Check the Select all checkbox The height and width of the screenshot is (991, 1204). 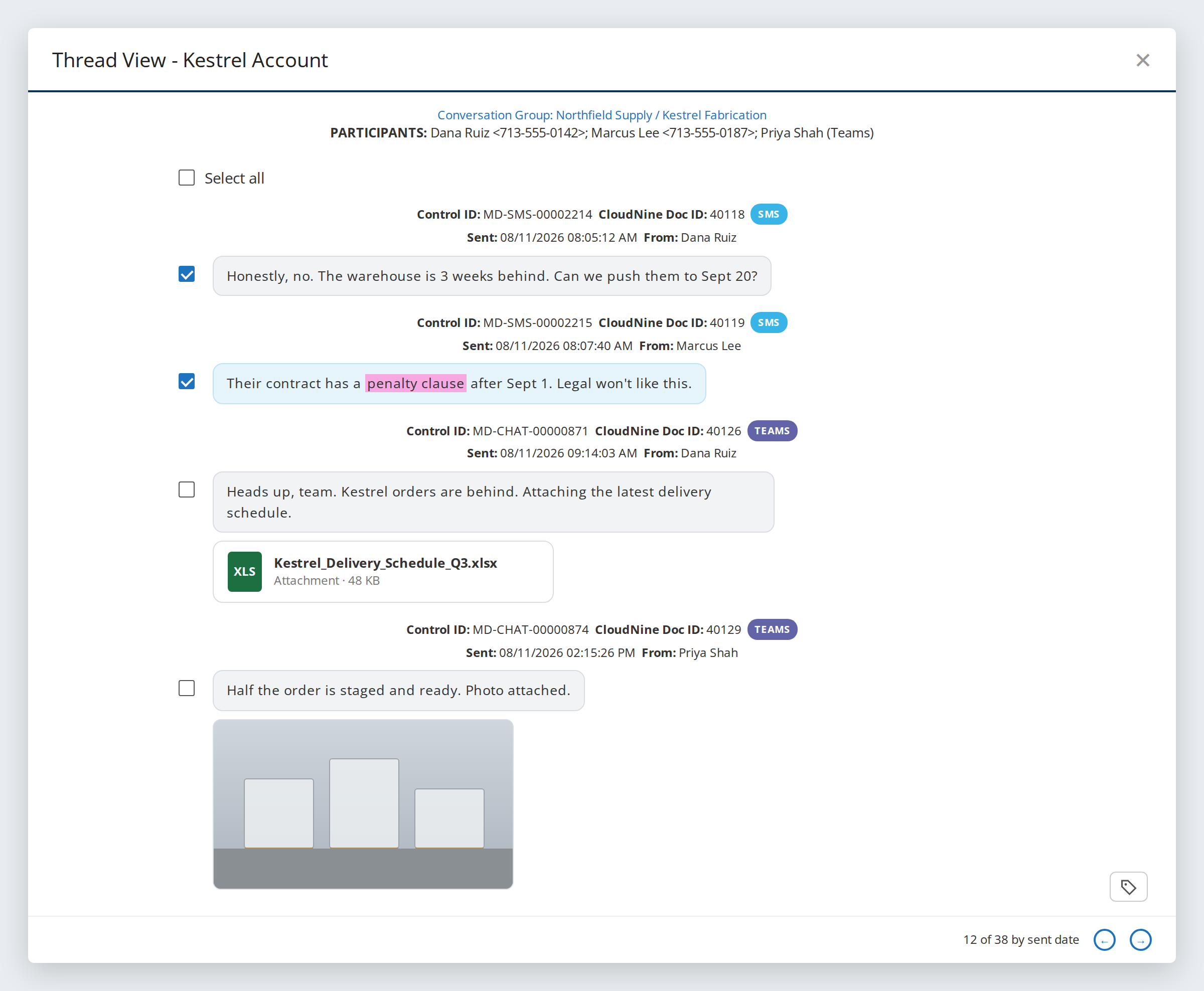tap(187, 178)
